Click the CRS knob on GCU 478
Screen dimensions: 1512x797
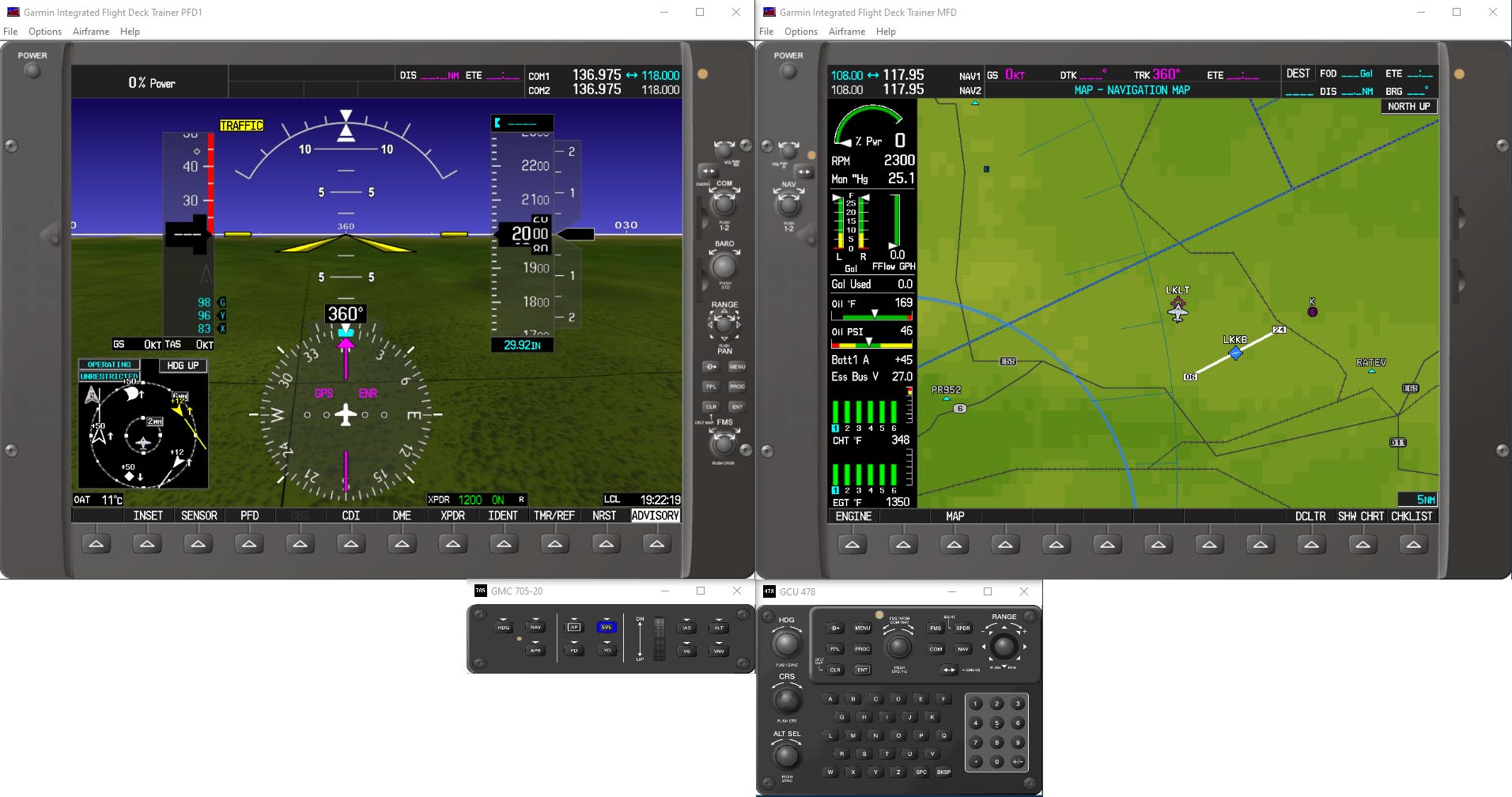786,700
